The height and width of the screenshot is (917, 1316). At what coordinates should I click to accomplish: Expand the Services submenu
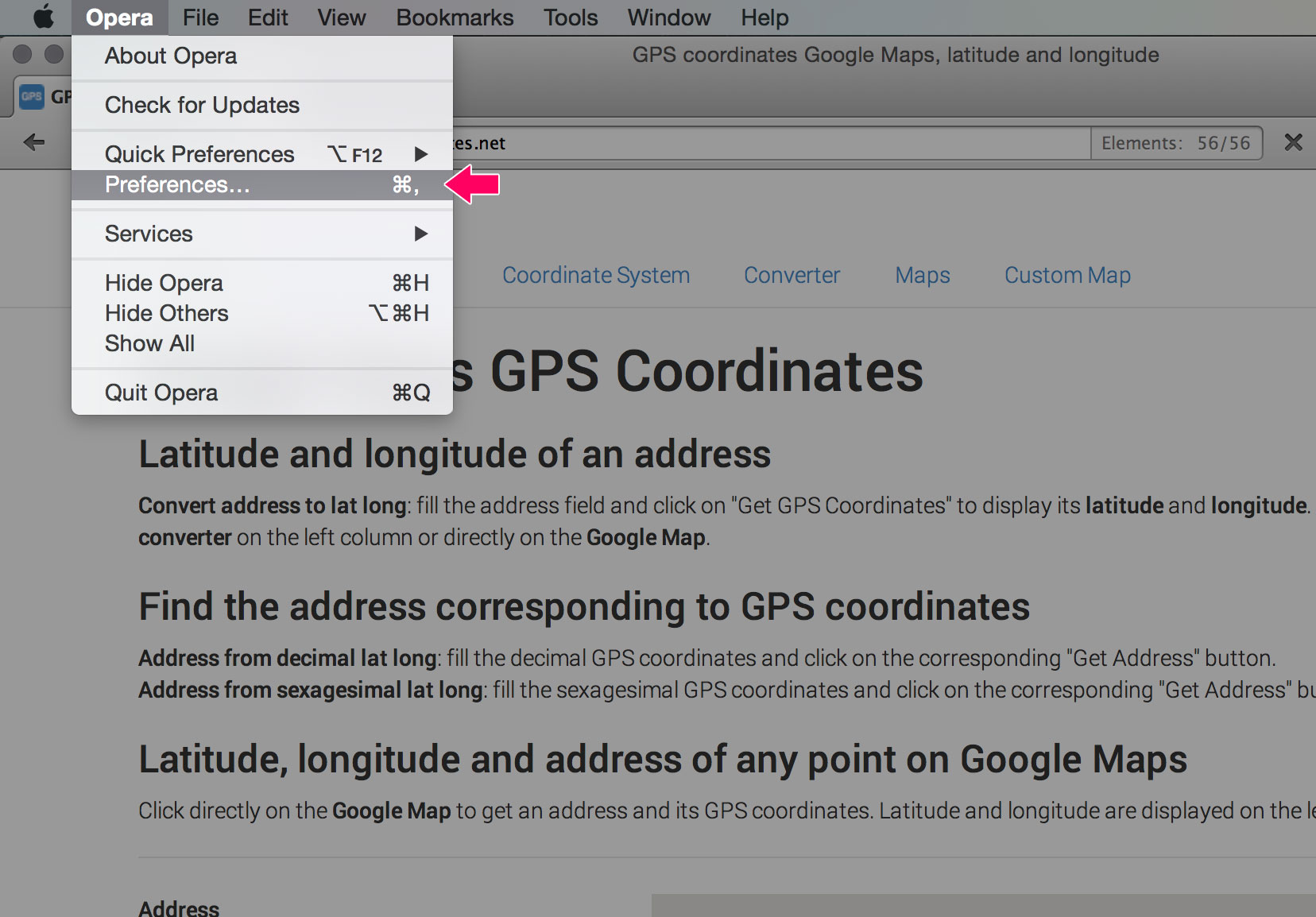click(262, 234)
